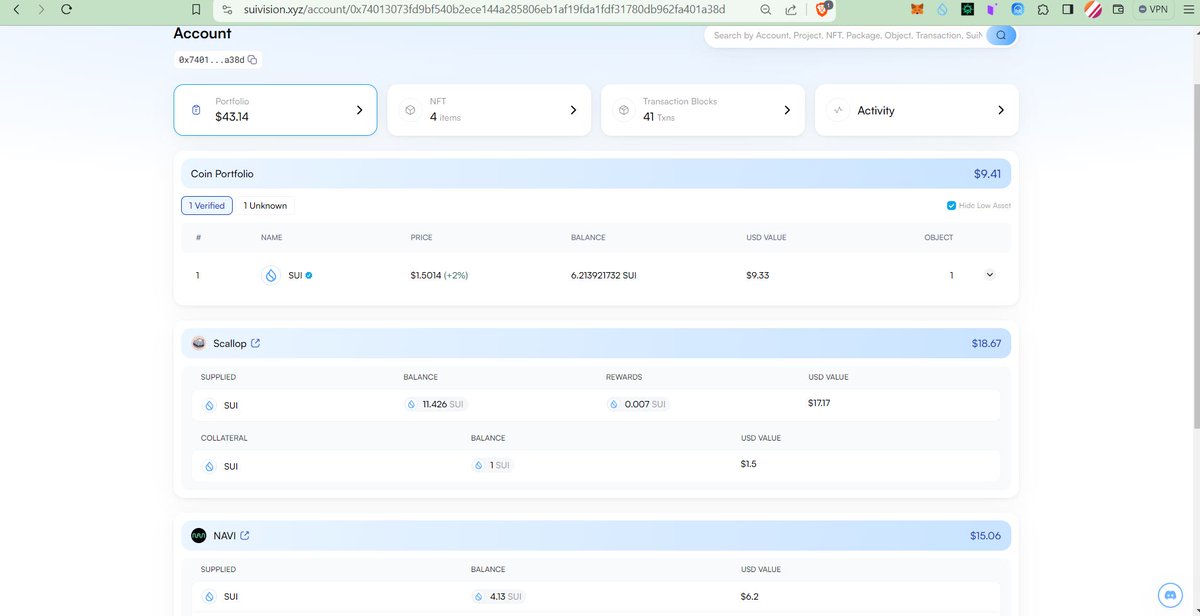Open the Brave VPN button
Image resolution: width=1200 pixels, height=616 pixels.
[x=1154, y=9]
